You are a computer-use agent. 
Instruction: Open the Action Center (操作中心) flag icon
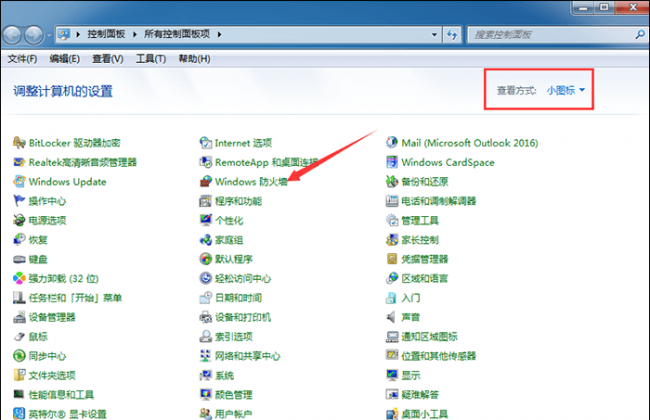(x=19, y=201)
